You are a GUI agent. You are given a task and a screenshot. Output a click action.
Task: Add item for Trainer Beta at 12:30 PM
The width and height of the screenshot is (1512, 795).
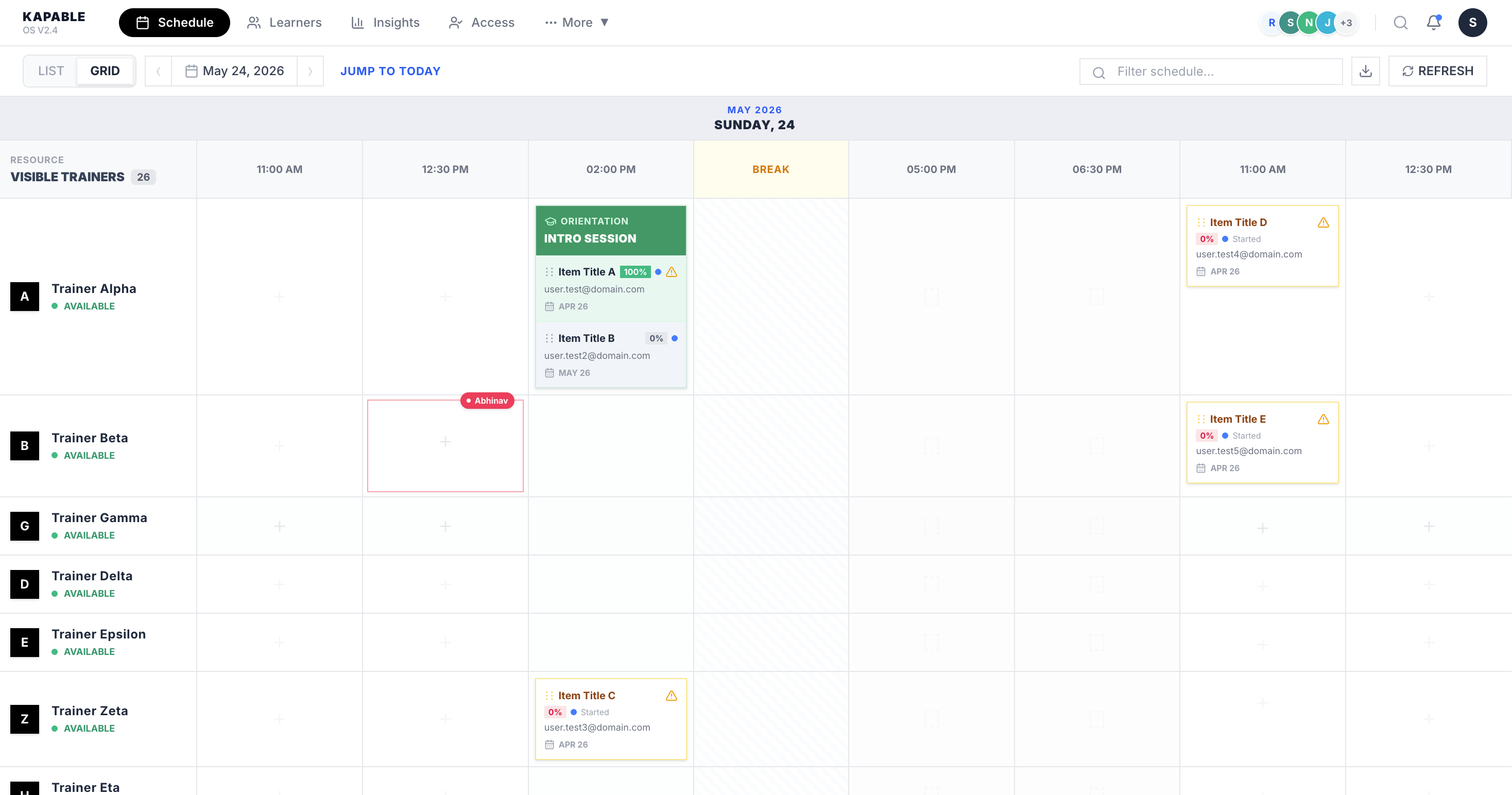pos(445,441)
